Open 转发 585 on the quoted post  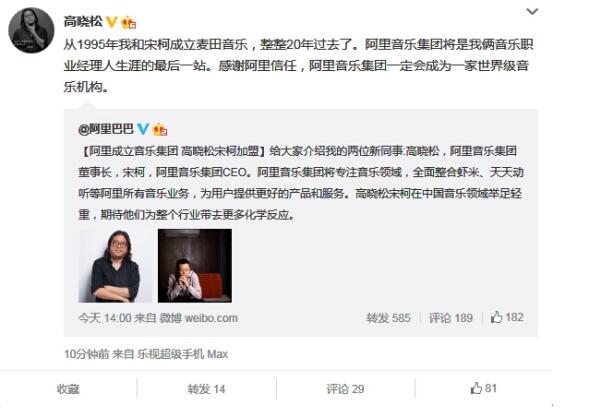click(x=388, y=318)
